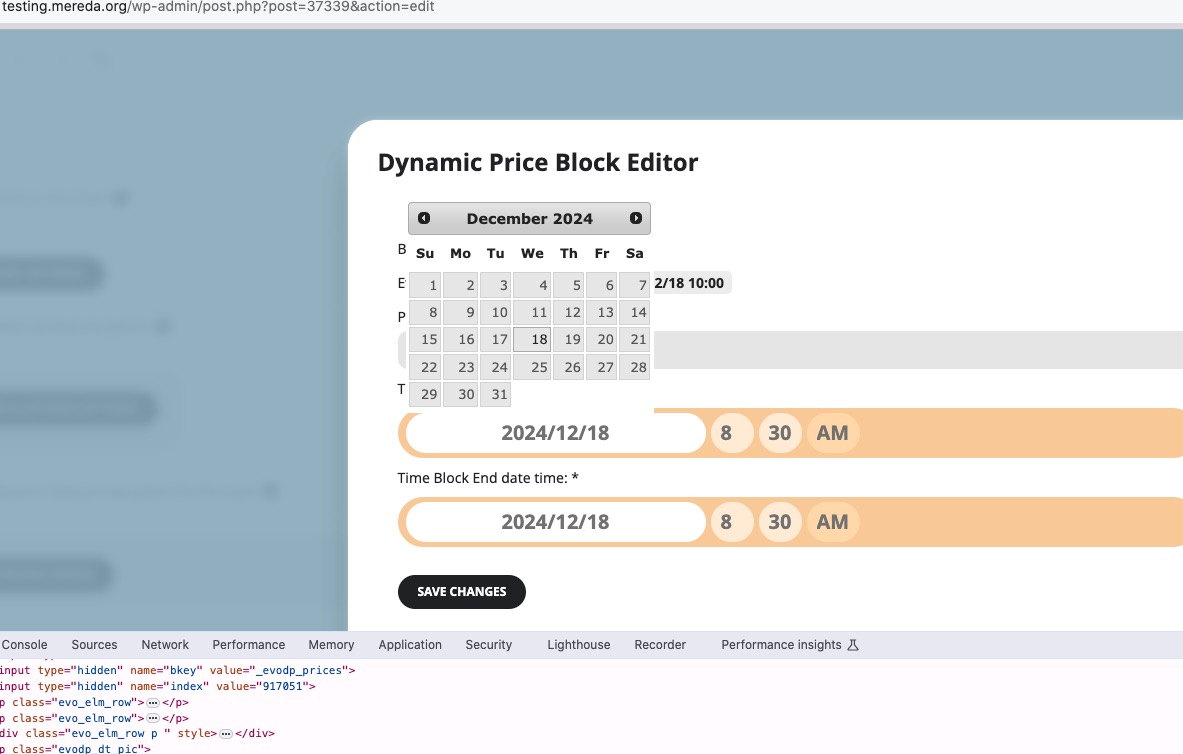Click start date field 2024/12/18
1183x754 pixels.
tap(555, 433)
